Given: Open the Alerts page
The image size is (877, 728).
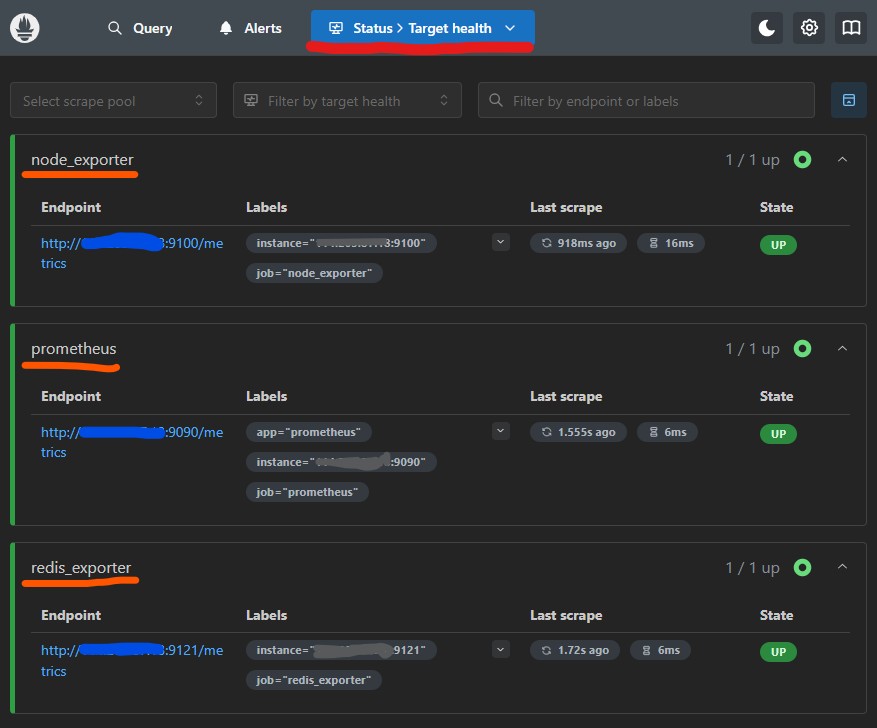Looking at the screenshot, I should pyautogui.click(x=250, y=28).
